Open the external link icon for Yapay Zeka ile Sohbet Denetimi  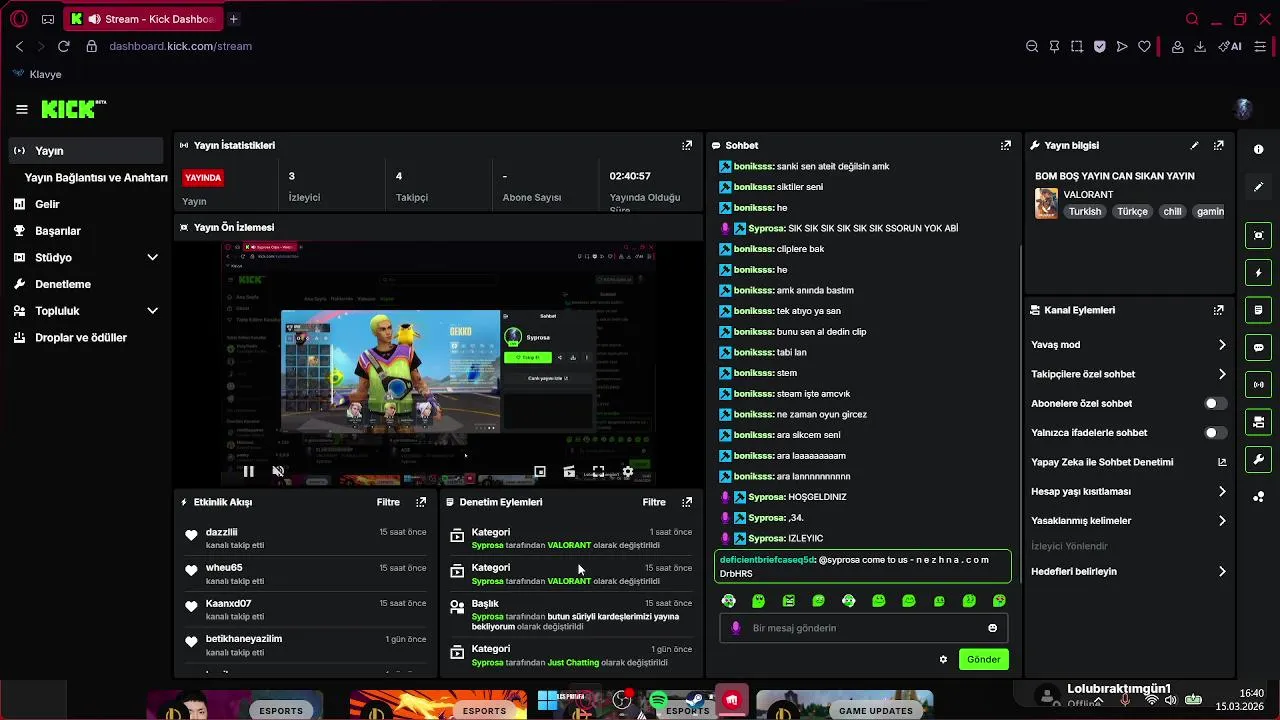pyautogui.click(x=1221, y=462)
